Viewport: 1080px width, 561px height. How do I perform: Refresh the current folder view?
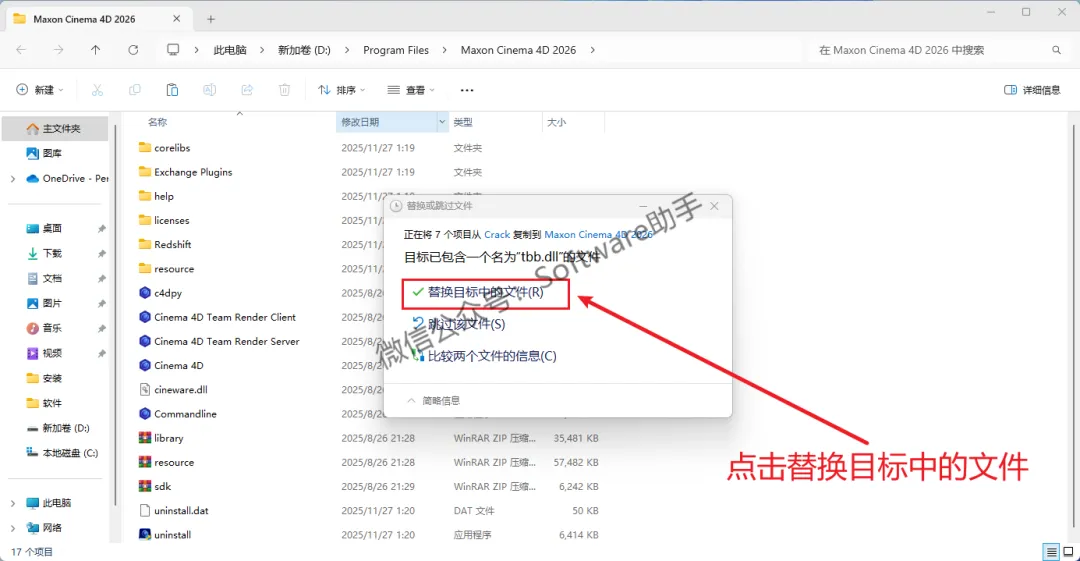133,50
